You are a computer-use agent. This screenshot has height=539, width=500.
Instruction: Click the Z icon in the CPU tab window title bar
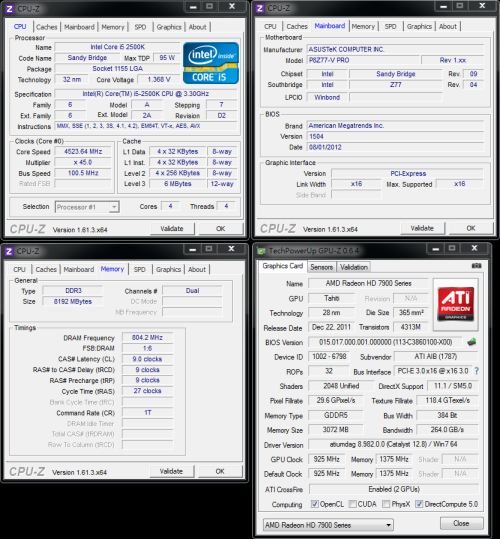[10, 9]
